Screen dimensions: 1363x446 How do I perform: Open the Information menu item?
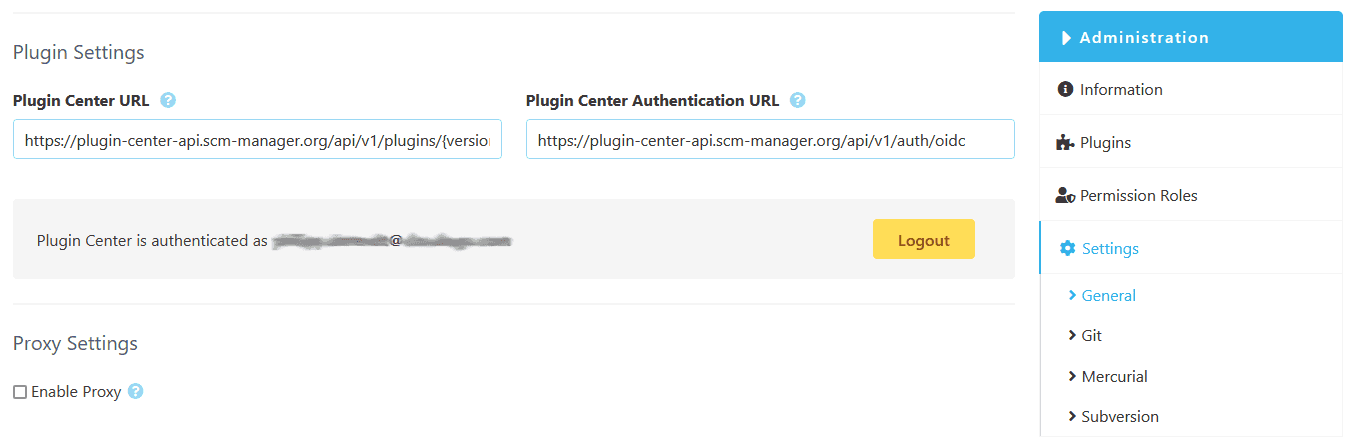(1121, 89)
